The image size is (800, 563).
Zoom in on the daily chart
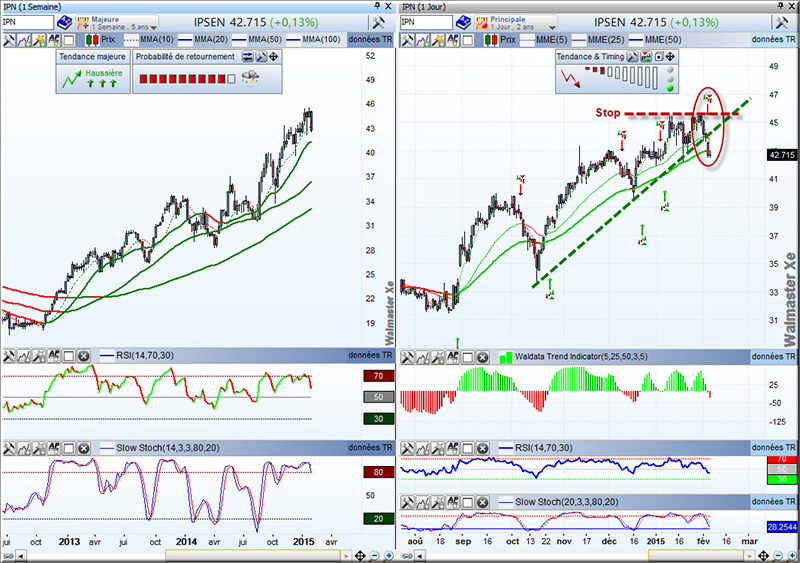(x=792, y=556)
